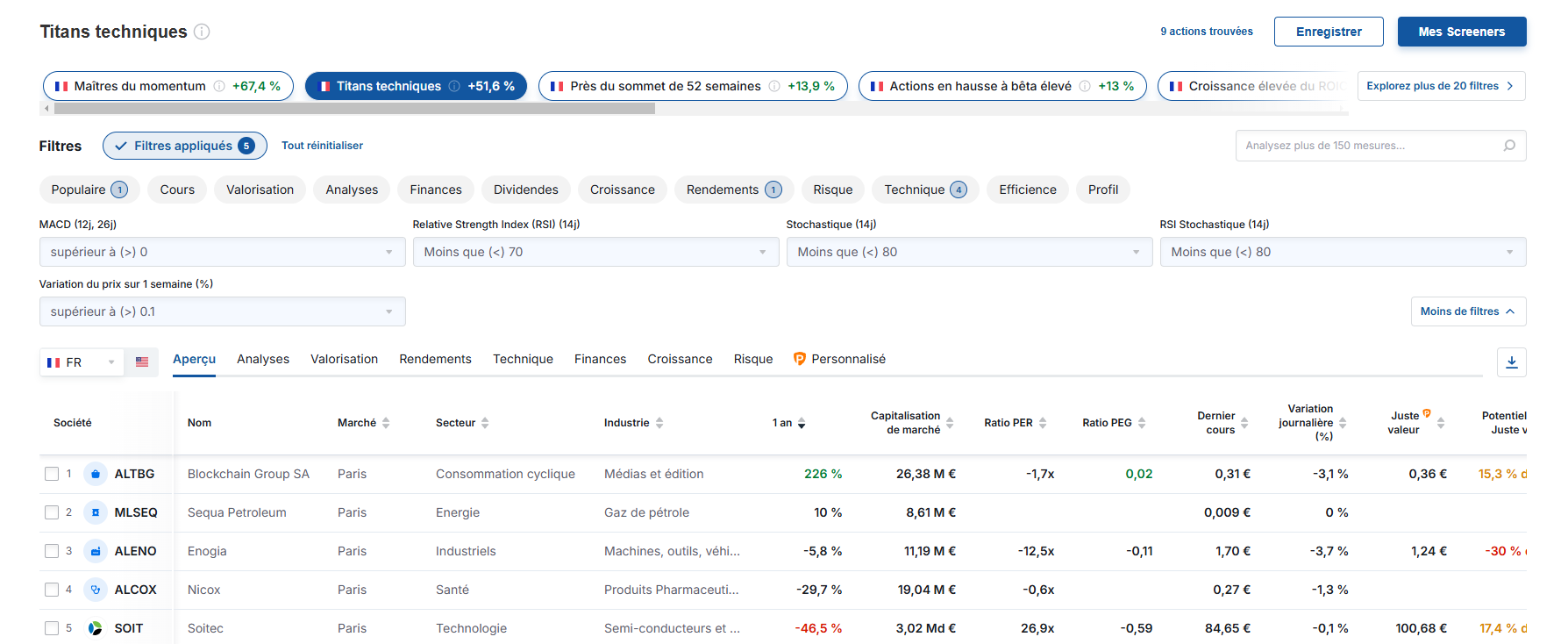Open the Risque filter category
Viewport: 1568px width, 644px height.
tap(833, 190)
